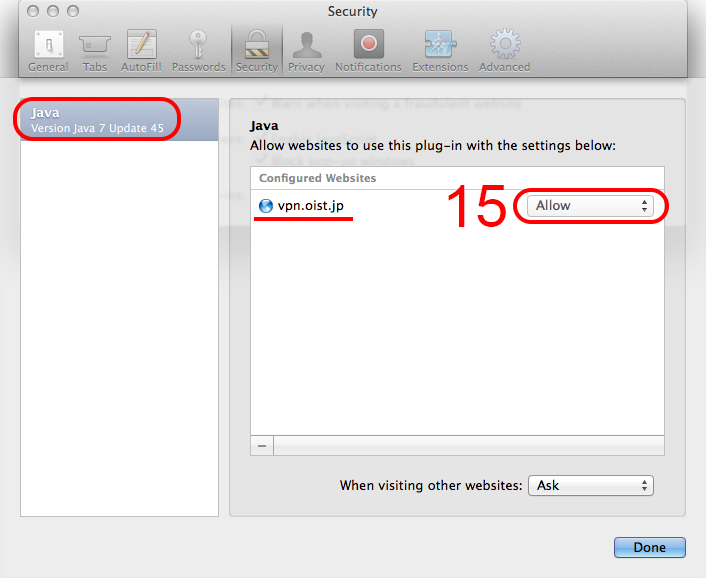Close the Security preferences window
The height and width of the screenshot is (578, 706).
pyautogui.click(x=13, y=12)
